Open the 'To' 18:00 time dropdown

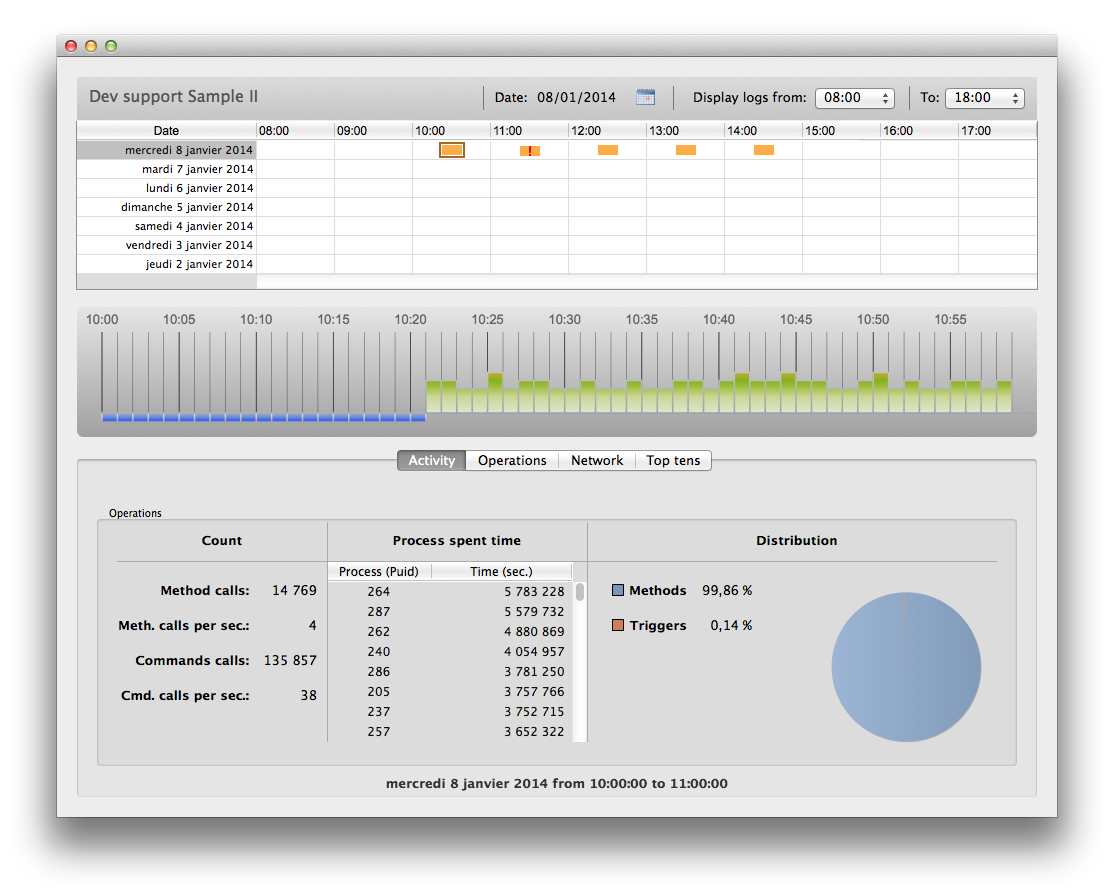[x=984, y=98]
